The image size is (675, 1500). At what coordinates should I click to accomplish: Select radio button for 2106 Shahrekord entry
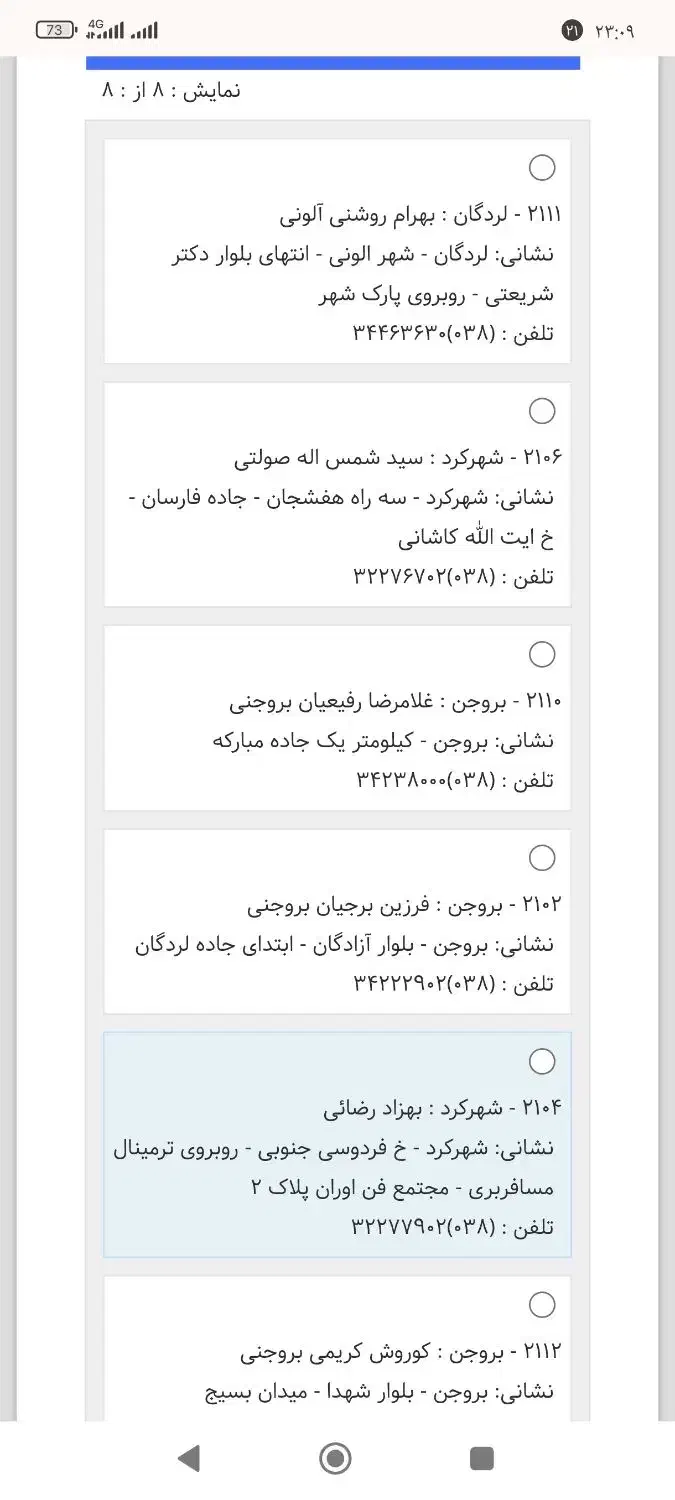(542, 411)
